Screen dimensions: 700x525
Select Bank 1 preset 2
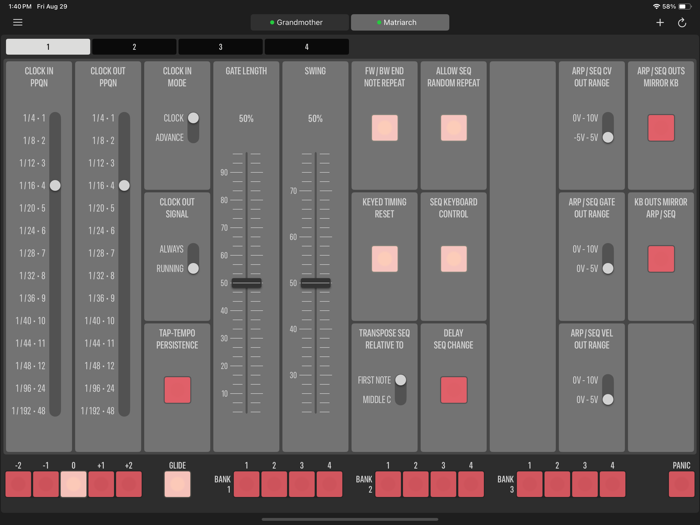point(274,484)
